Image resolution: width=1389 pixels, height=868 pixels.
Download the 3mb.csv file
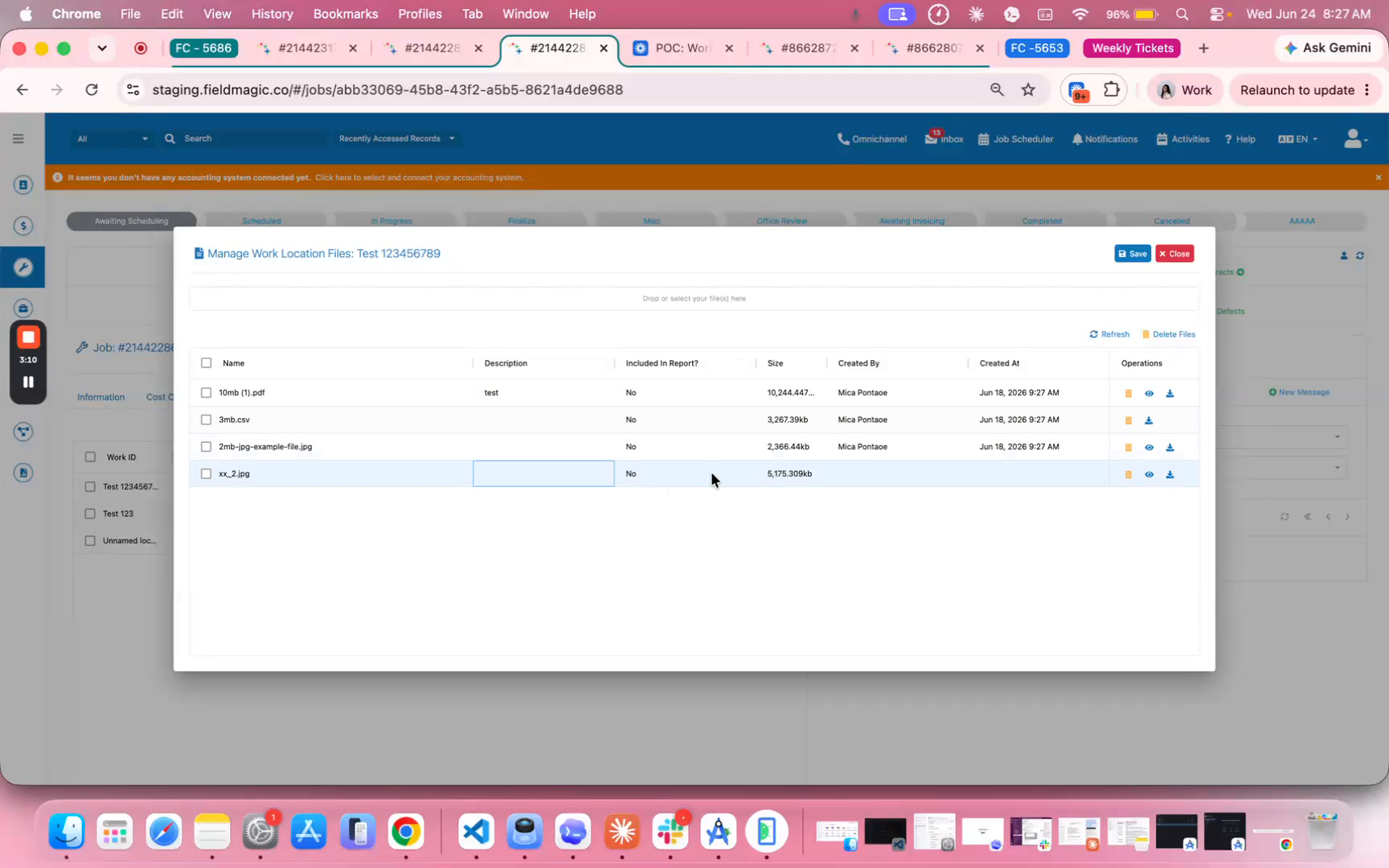point(1149,420)
